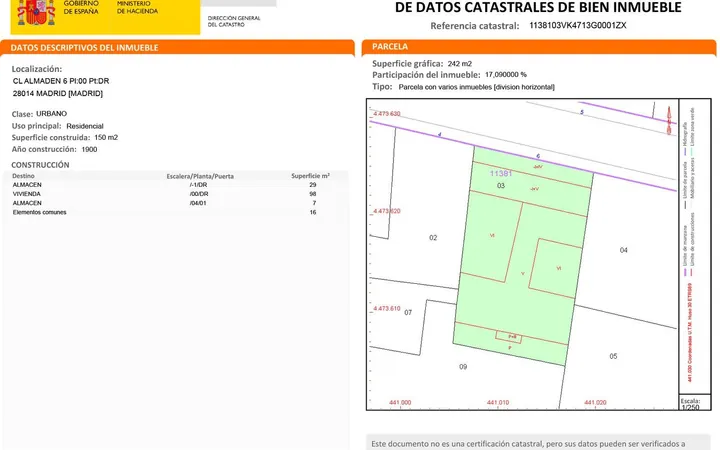Click 'ALMACEN' in the /04/01 row
The height and width of the screenshot is (450, 720).
coord(27,203)
